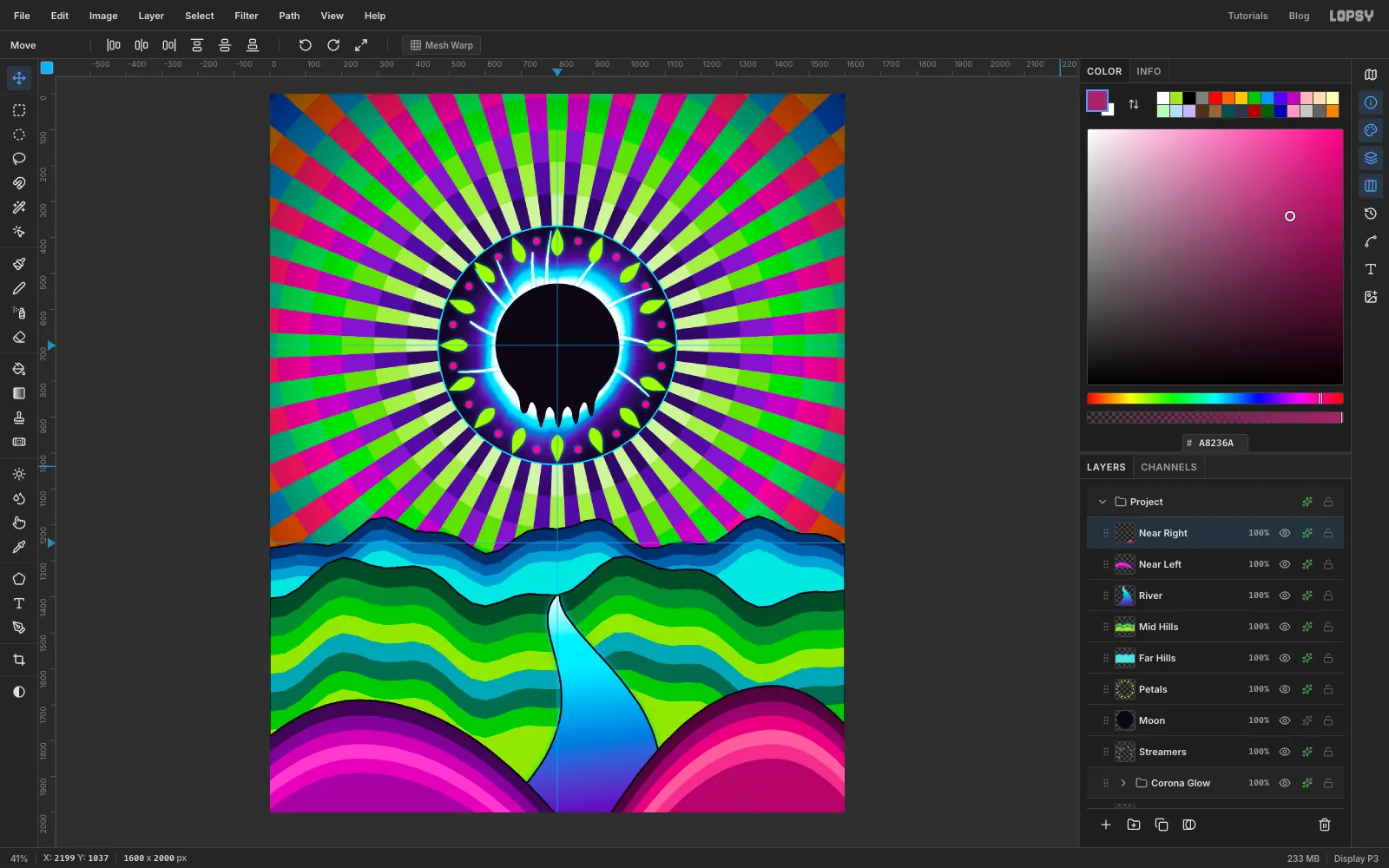The width and height of the screenshot is (1389, 868).
Task: Open the History panel icon
Action: point(1371,214)
